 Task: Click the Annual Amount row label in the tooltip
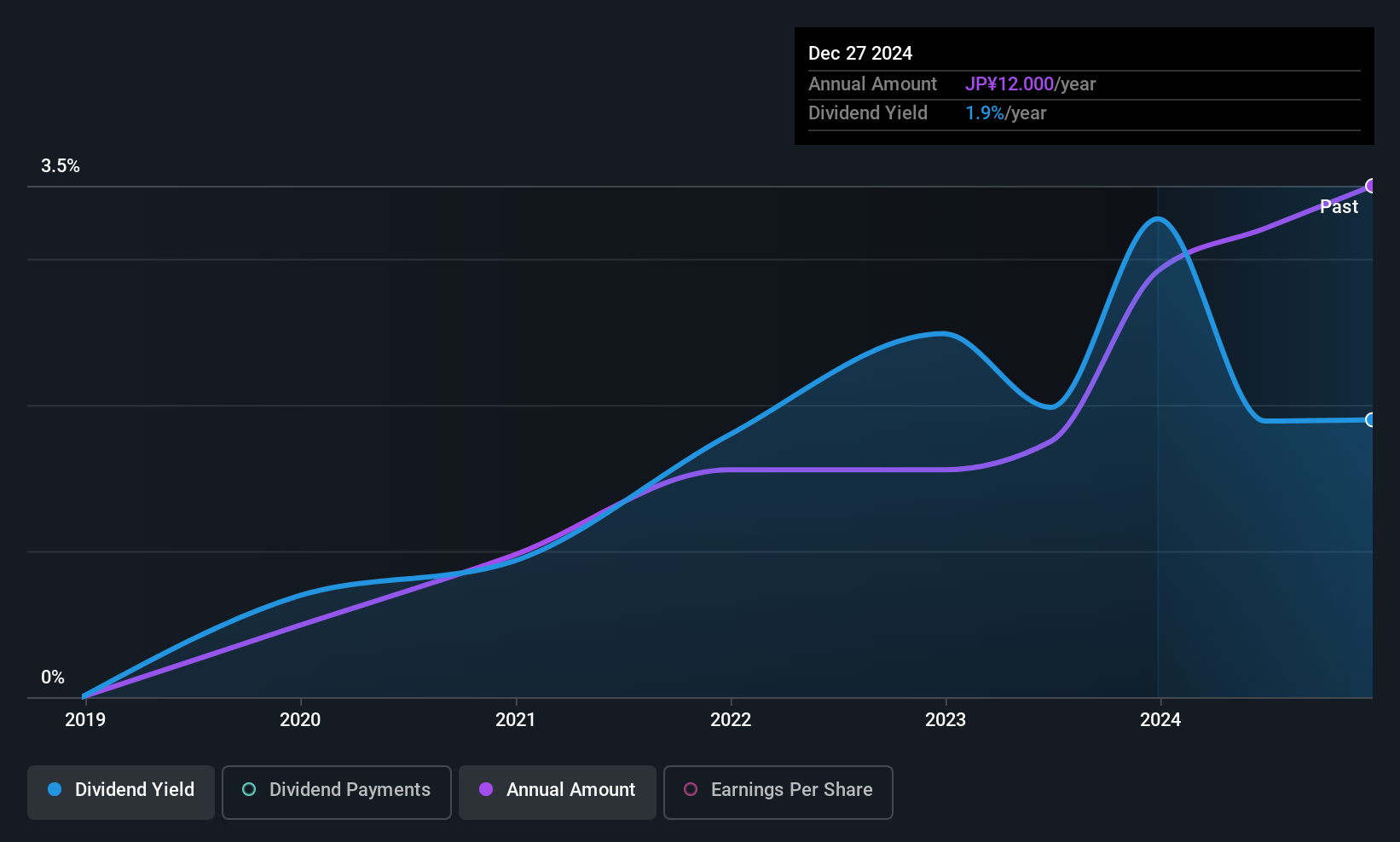coord(872,84)
